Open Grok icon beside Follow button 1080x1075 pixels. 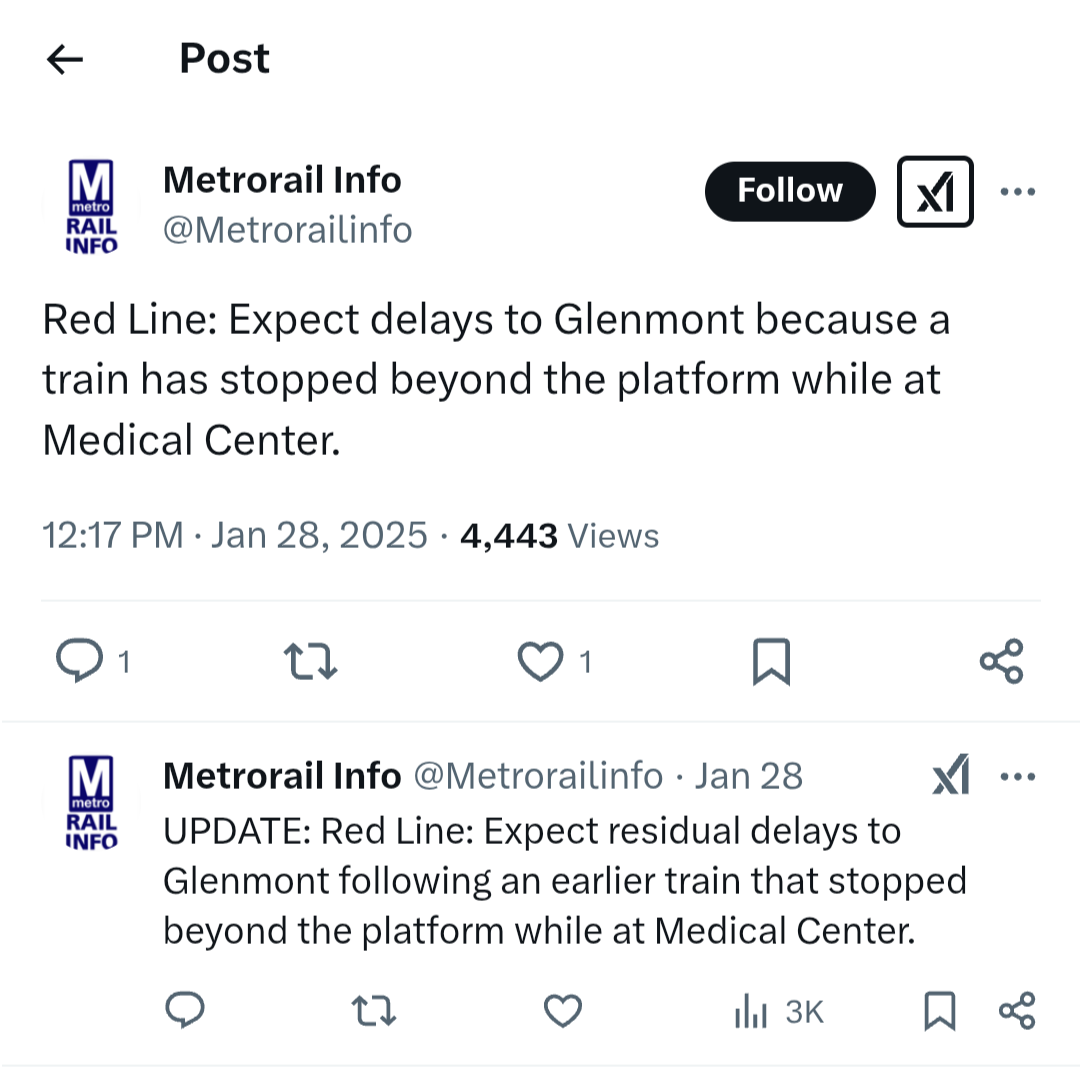tap(935, 192)
